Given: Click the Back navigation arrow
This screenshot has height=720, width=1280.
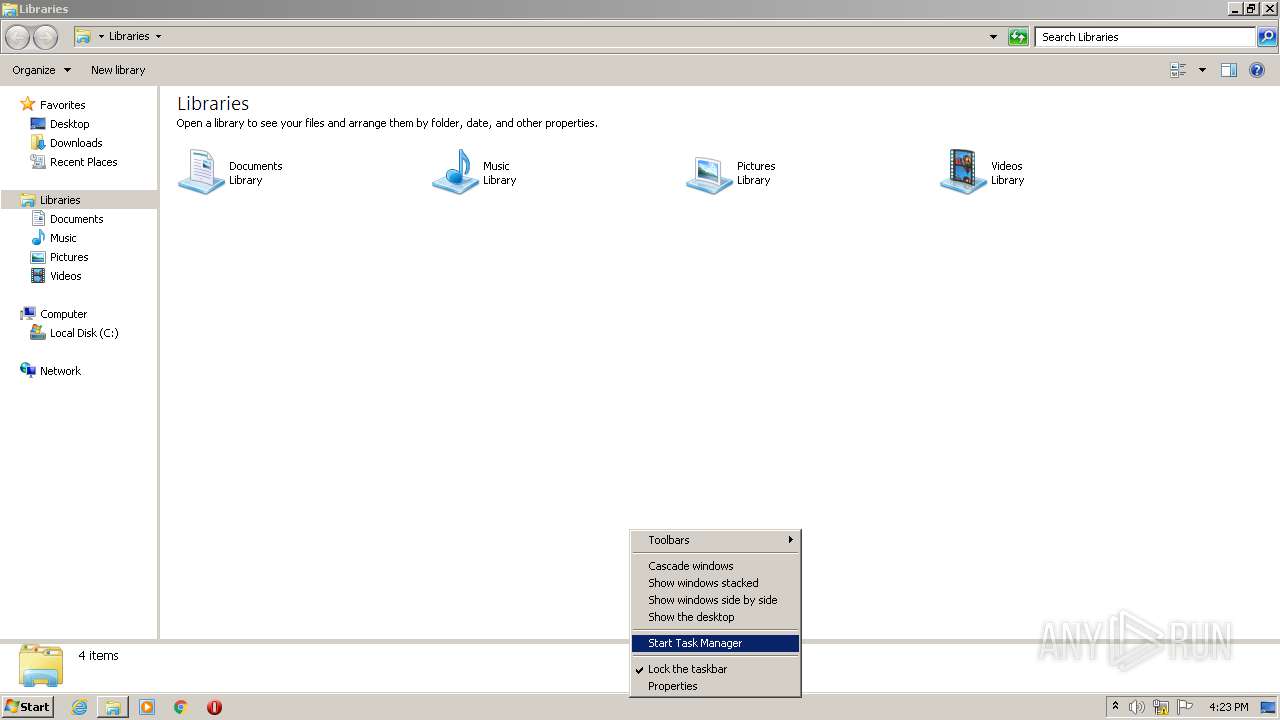Looking at the screenshot, I should coord(18,37).
